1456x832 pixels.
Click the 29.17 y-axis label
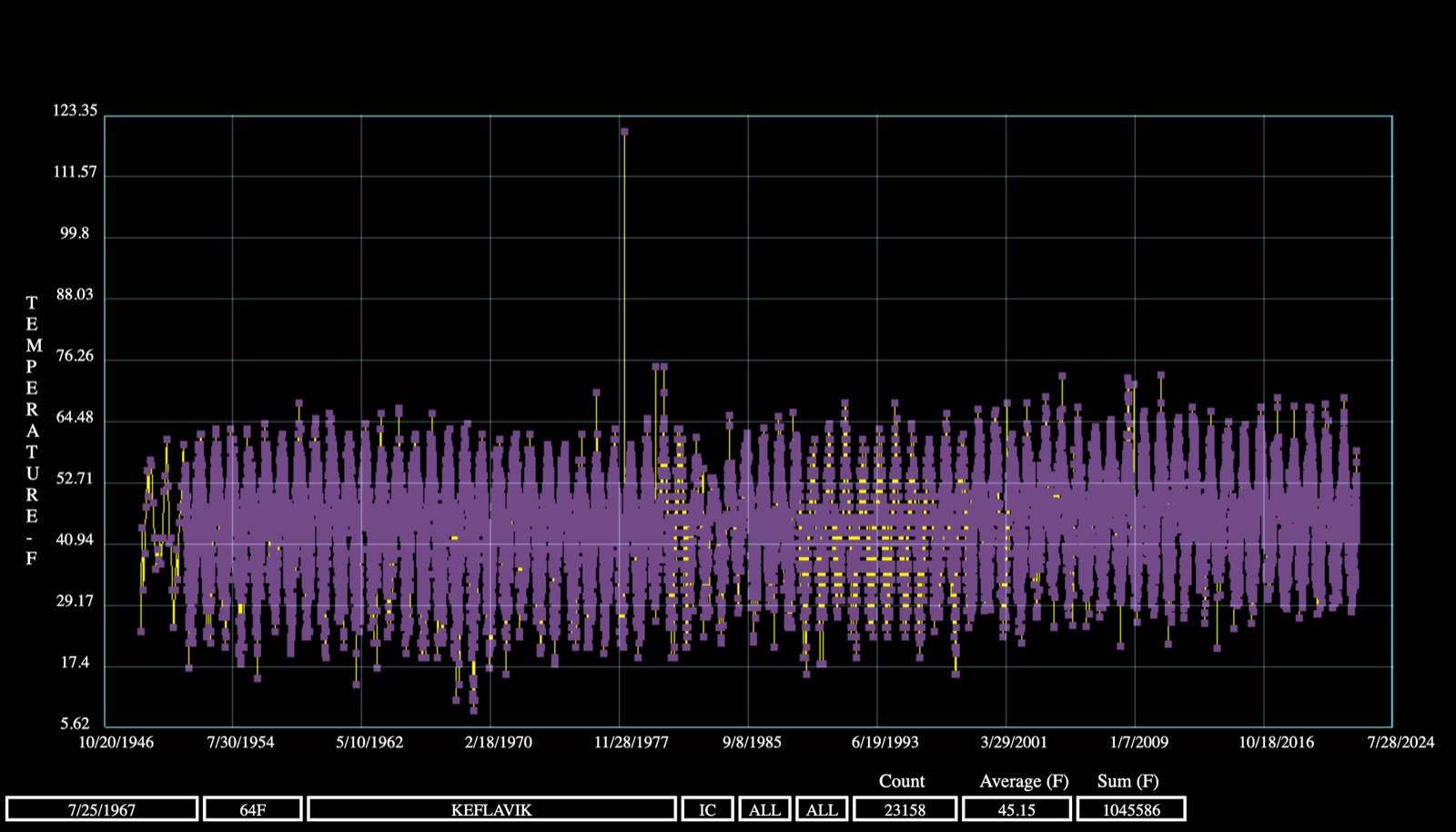point(75,602)
